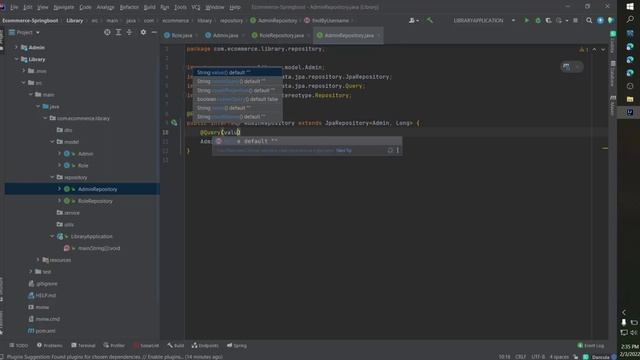Hide the Project tool window

click(154, 32)
